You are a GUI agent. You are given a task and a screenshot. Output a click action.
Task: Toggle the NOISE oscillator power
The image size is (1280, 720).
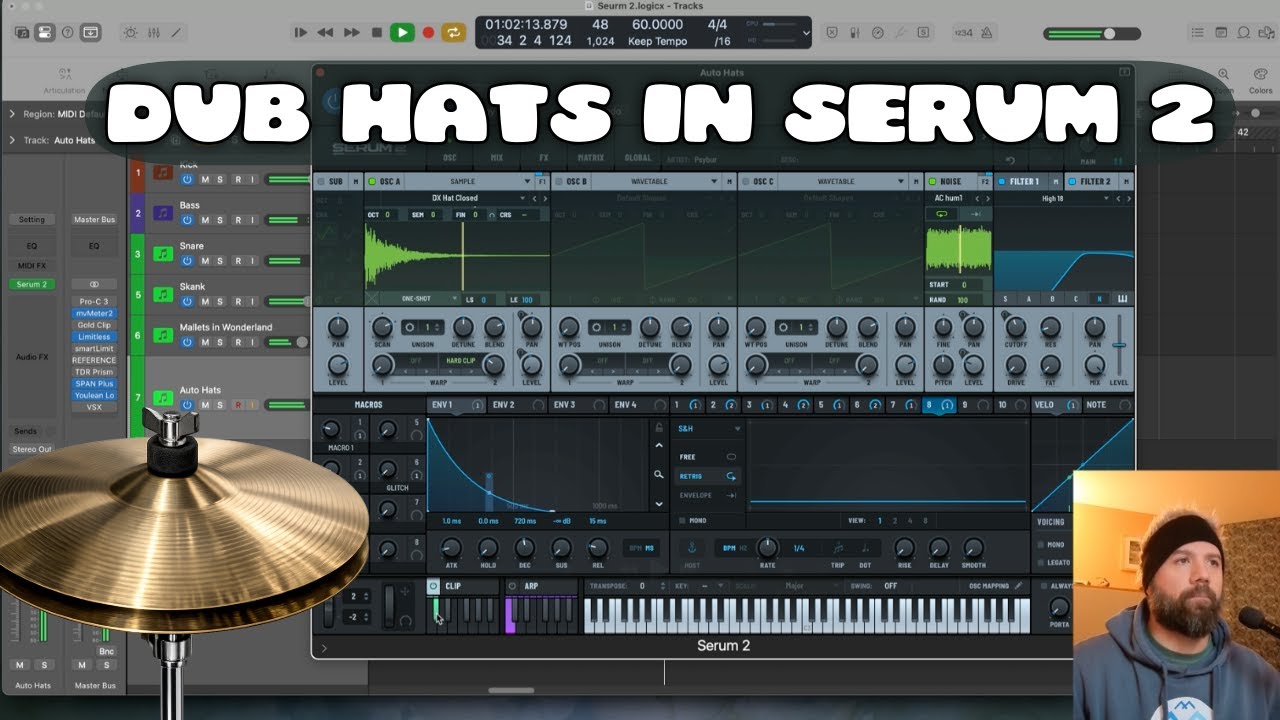(x=932, y=182)
